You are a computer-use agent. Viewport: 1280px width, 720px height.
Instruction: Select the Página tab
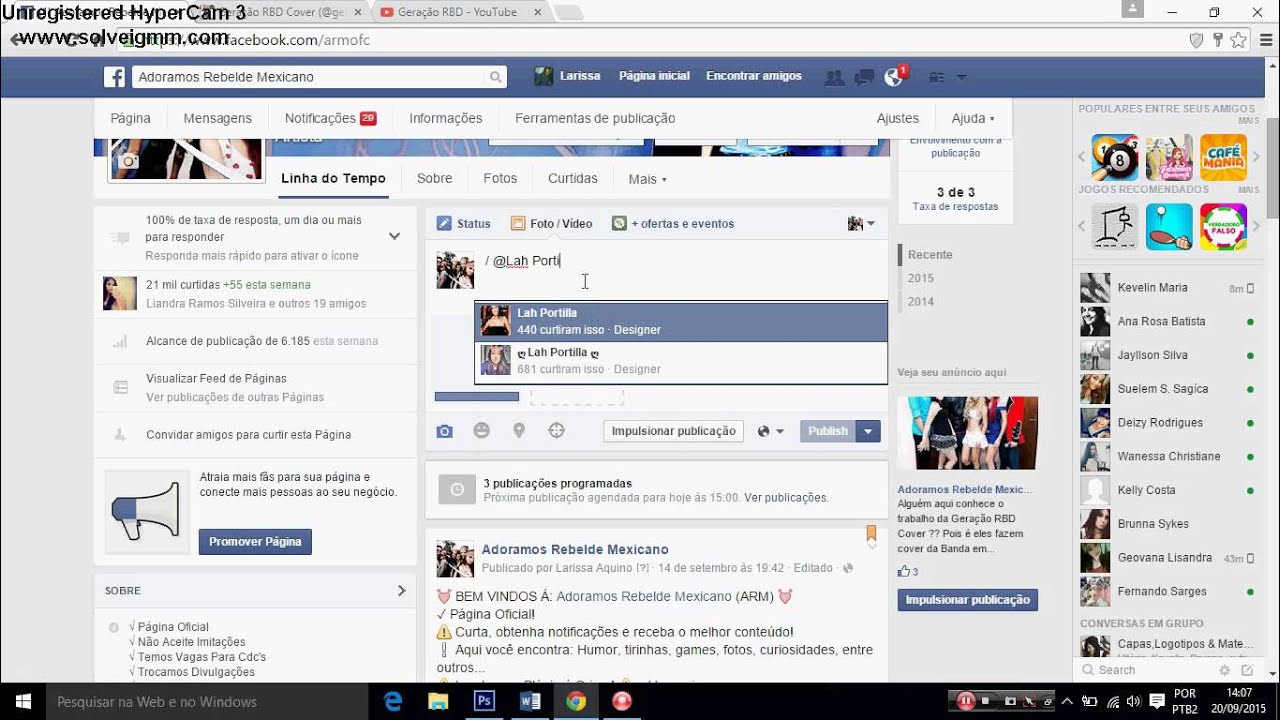[130, 118]
